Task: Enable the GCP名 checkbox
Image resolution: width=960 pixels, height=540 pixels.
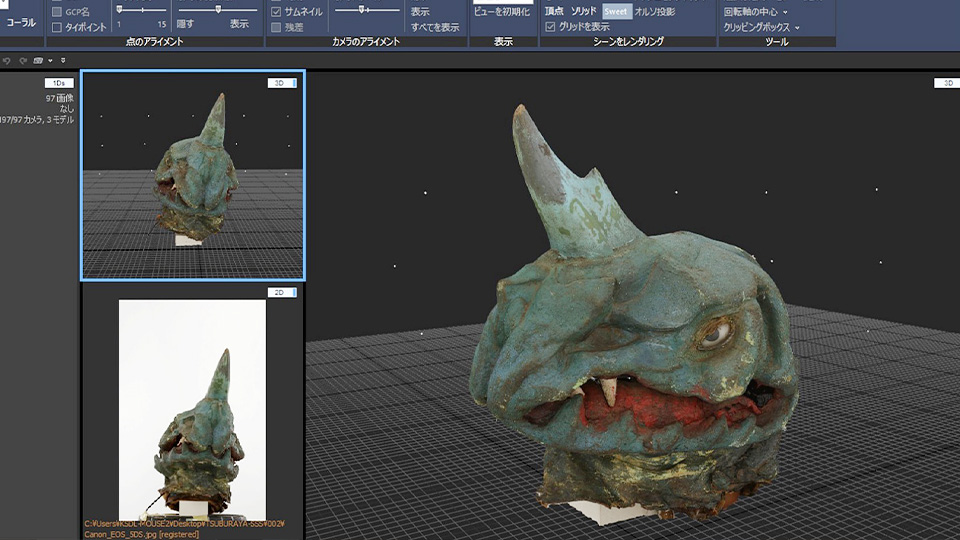Action: 57,12
